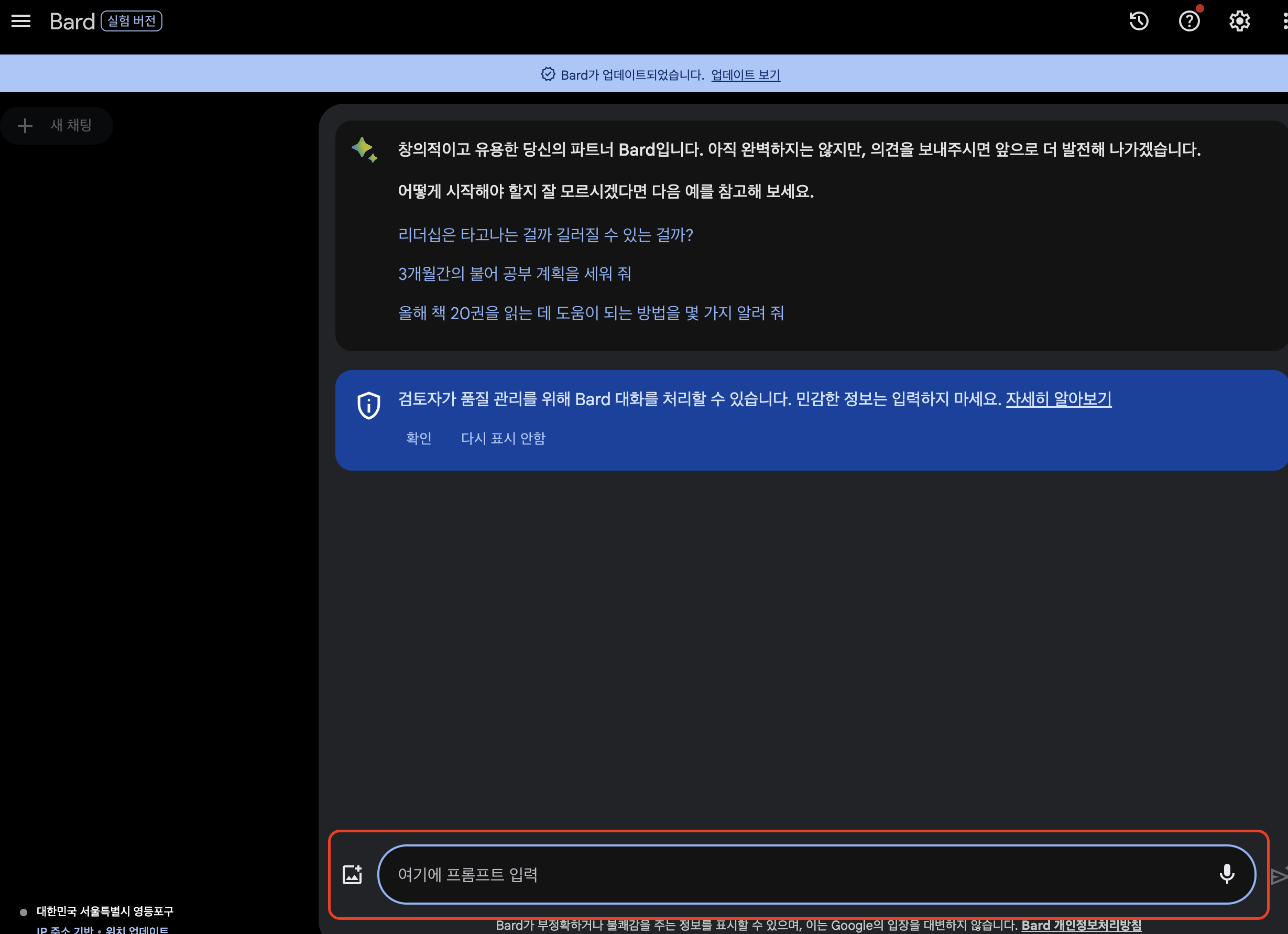This screenshot has height=934, width=1288.
Task: Activate the microphone voice input
Action: pos(1228,874)
